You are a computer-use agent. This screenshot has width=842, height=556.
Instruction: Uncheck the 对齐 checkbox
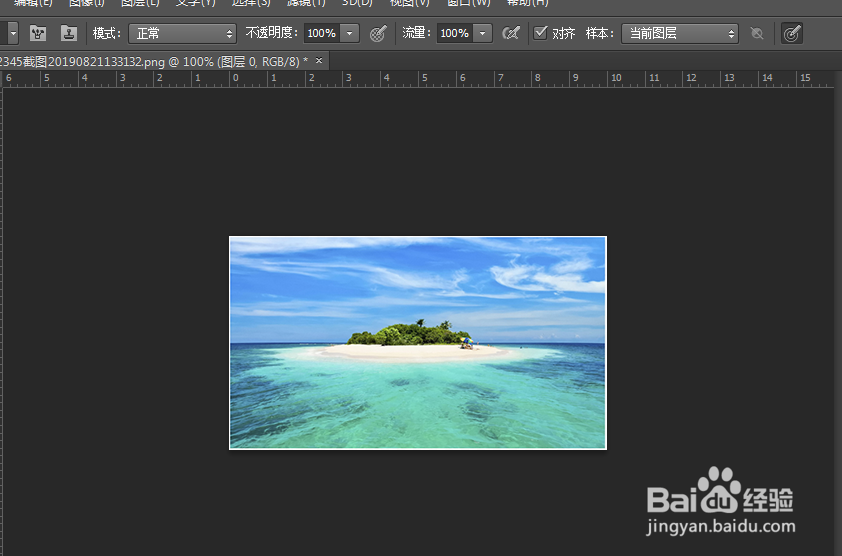click(x=540, y=33)
